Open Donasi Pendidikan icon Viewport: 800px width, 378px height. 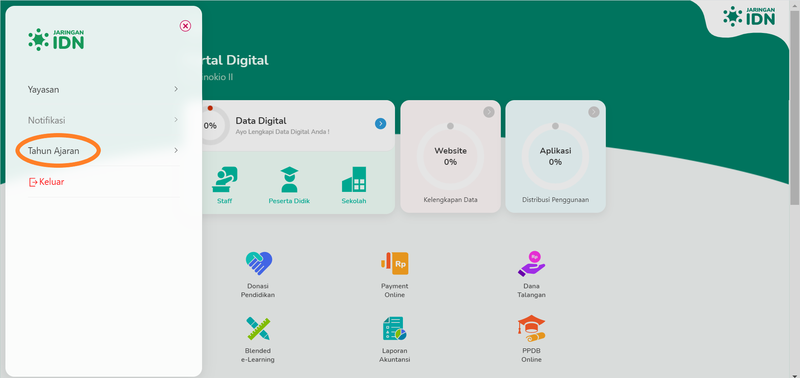[x=258, y=264]
